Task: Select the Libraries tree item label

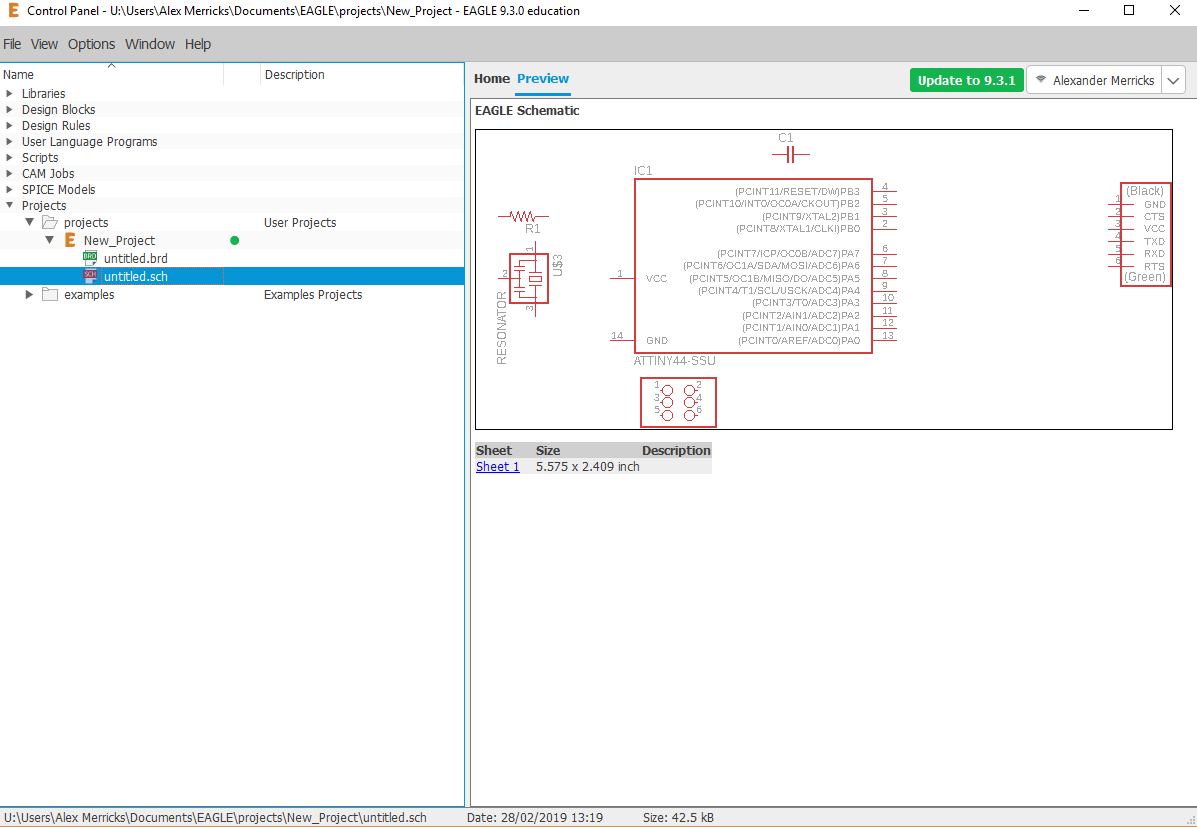Action: [x=44, y=94]
